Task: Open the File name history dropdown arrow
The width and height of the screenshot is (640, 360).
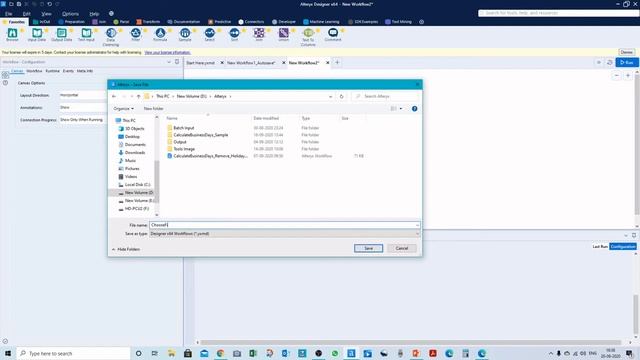Action: (x=417, y=225)
